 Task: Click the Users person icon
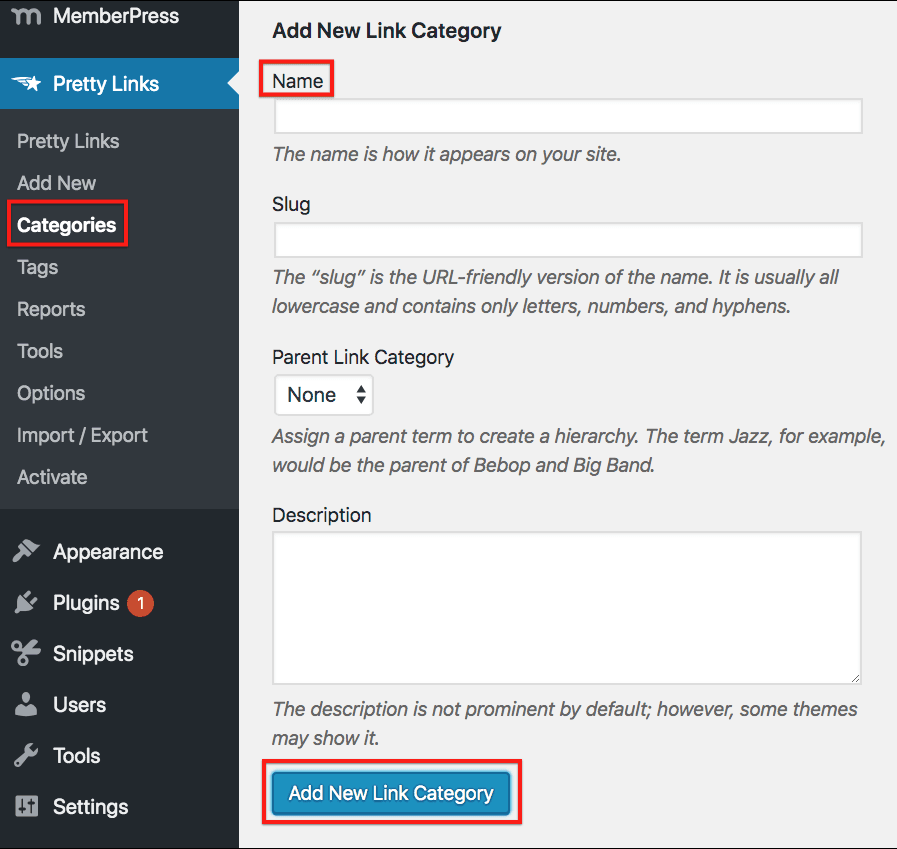(26, 705)
